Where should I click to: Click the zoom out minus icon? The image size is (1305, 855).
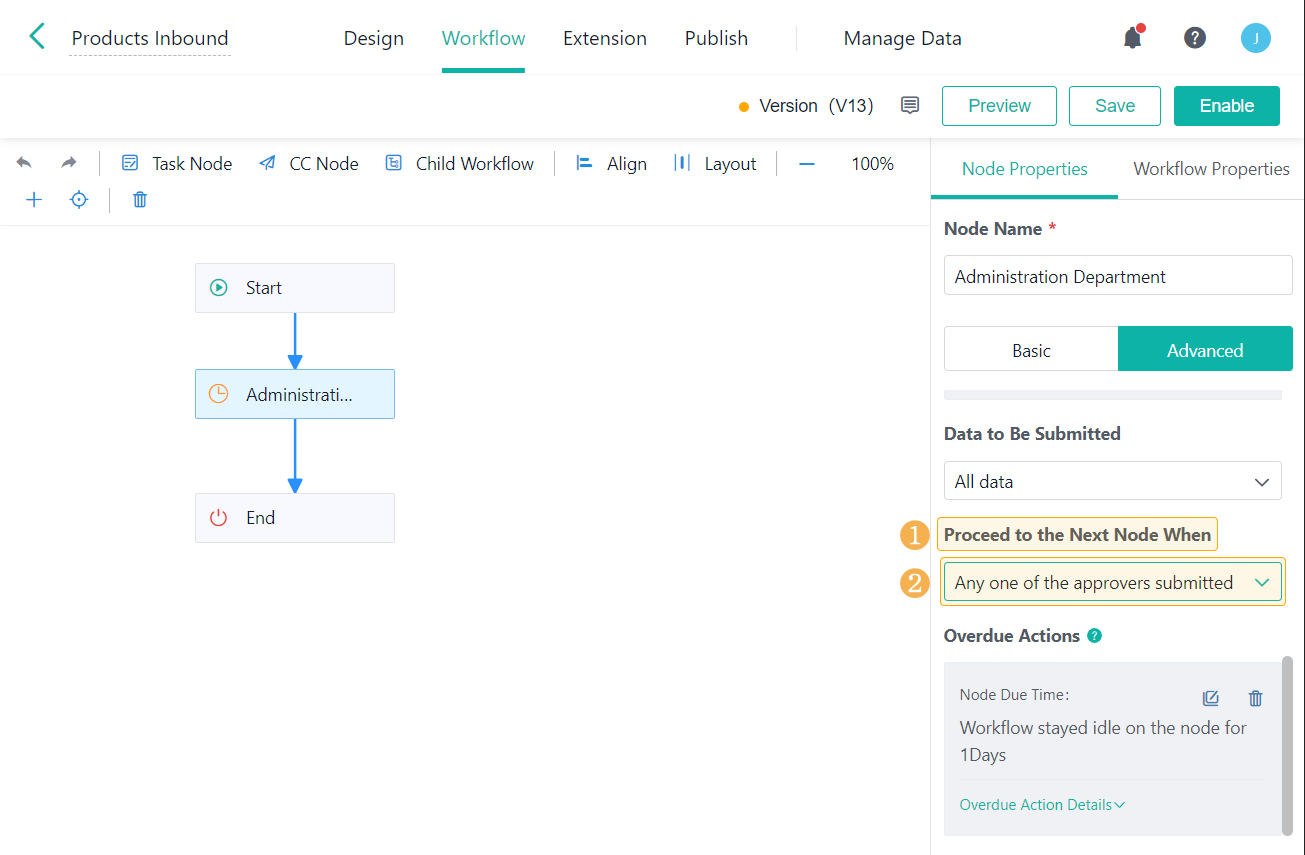(806, 164)
